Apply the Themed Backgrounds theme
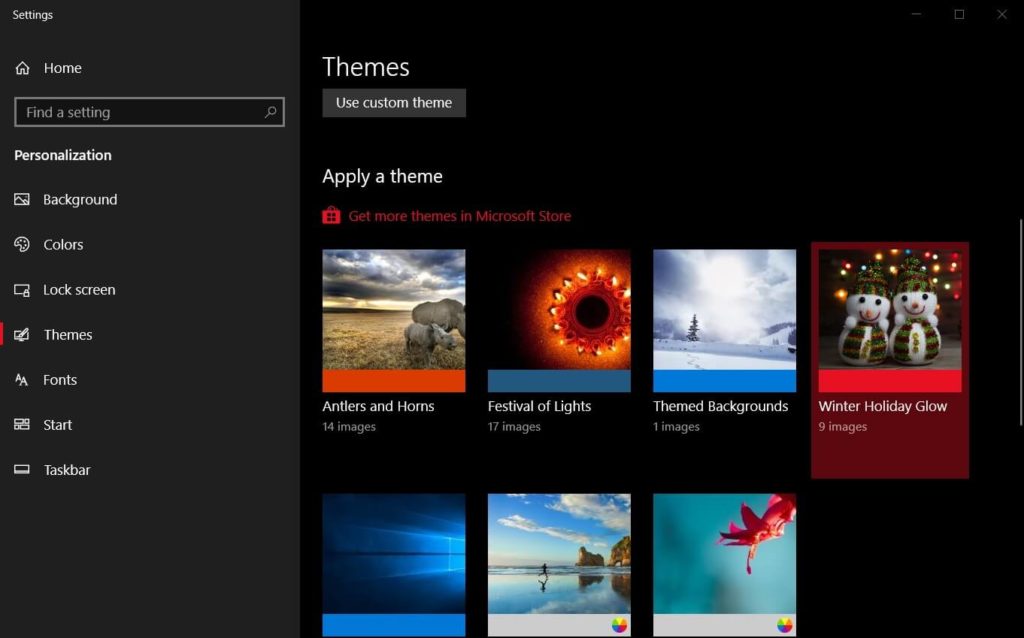This screenshot has width=1024, height=638. pos(723,320)
